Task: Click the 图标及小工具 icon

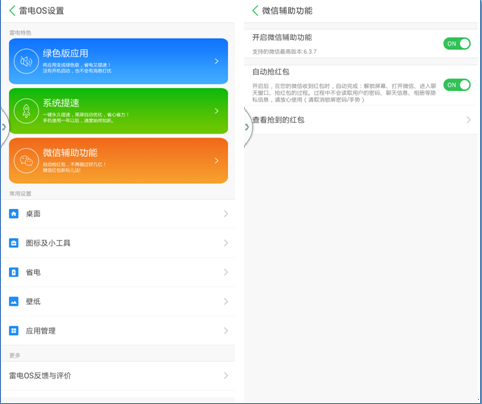Action: pos(14,243)
